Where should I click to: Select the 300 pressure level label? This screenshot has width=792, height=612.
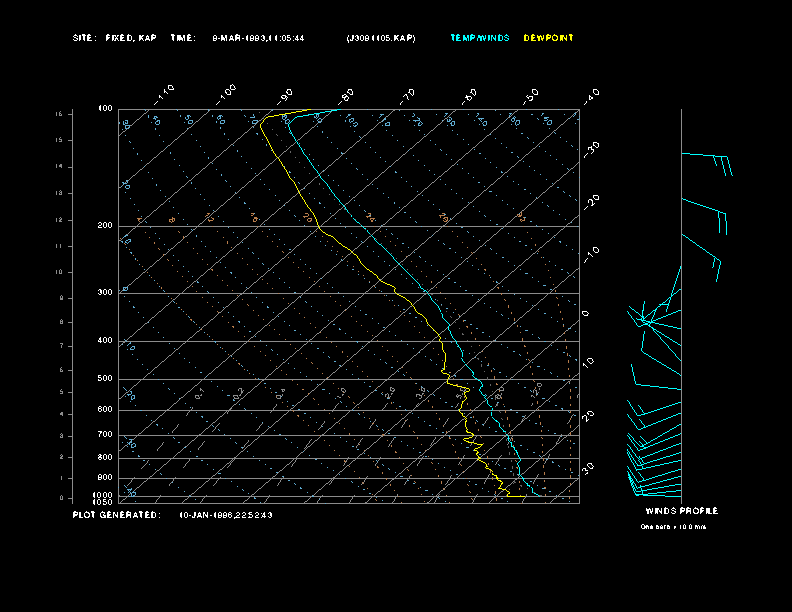coord(105,293)
